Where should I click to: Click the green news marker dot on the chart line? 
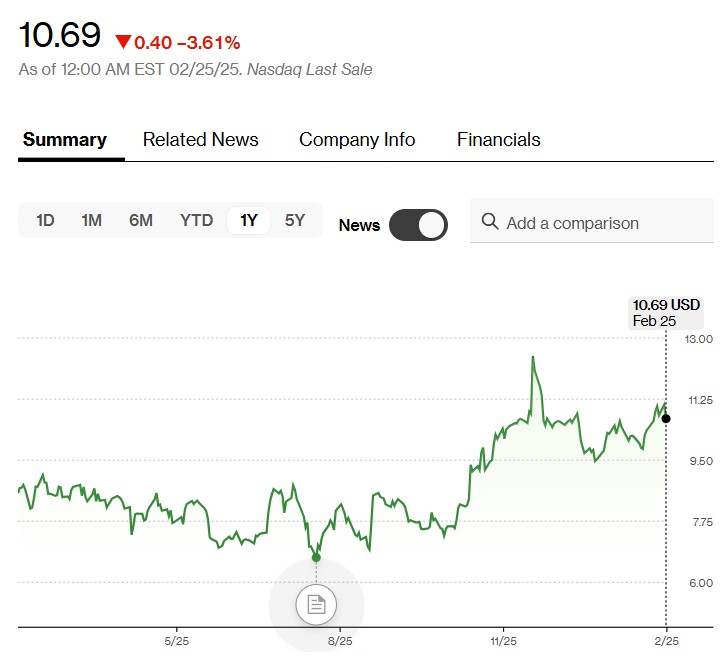click(316, 557)
